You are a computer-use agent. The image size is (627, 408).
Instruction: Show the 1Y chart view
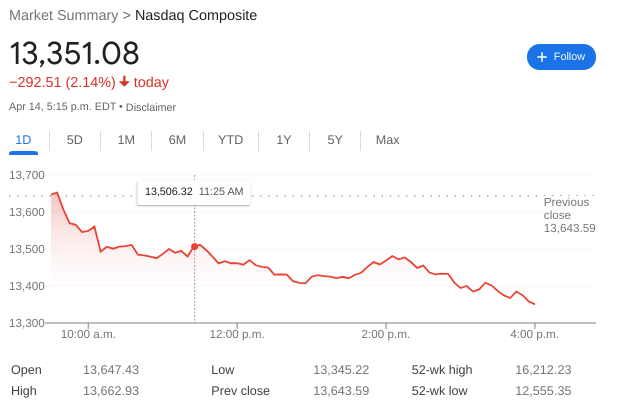tap(284, 140)
